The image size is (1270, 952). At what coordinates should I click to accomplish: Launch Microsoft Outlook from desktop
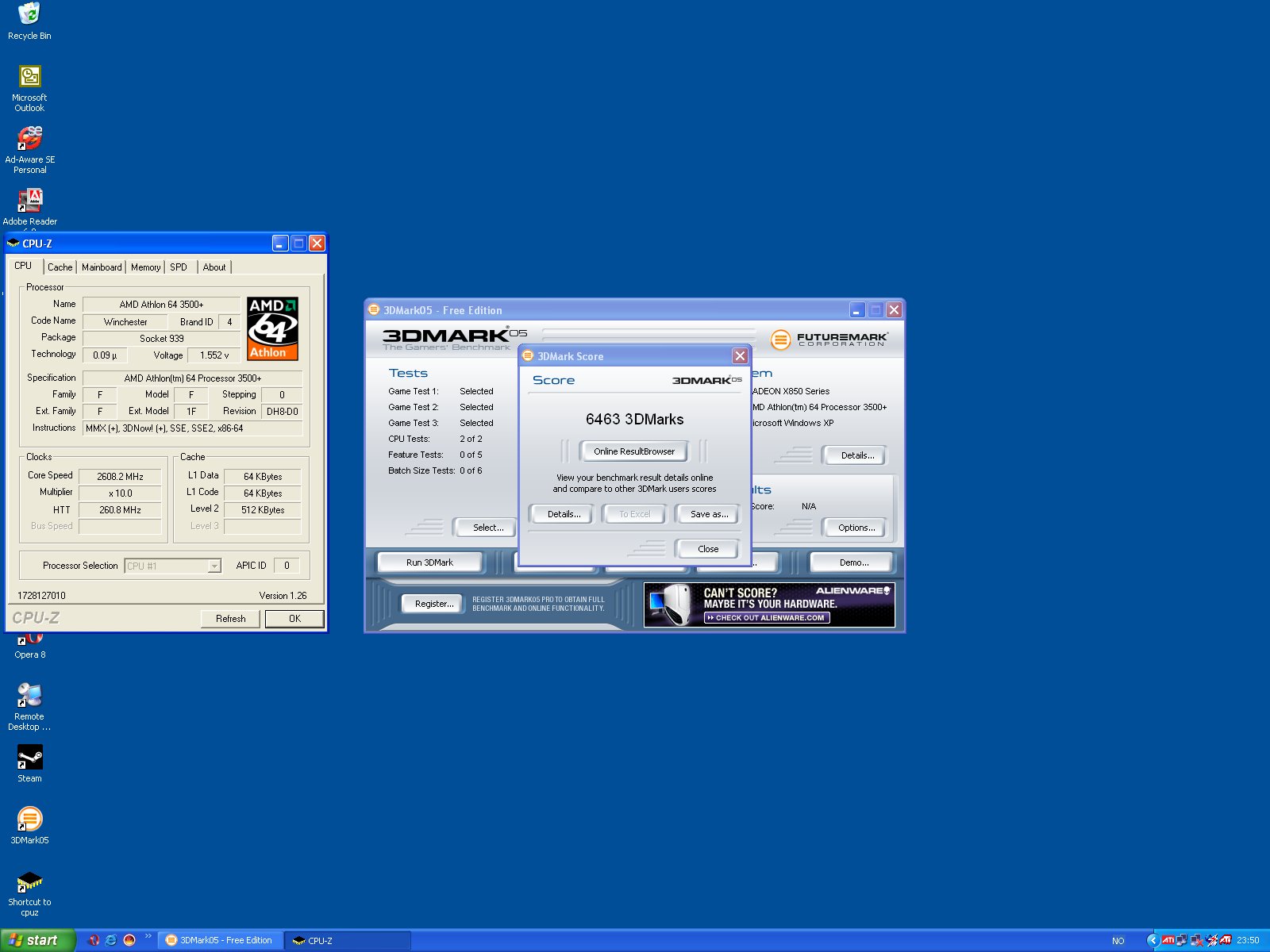coord(29,78)
